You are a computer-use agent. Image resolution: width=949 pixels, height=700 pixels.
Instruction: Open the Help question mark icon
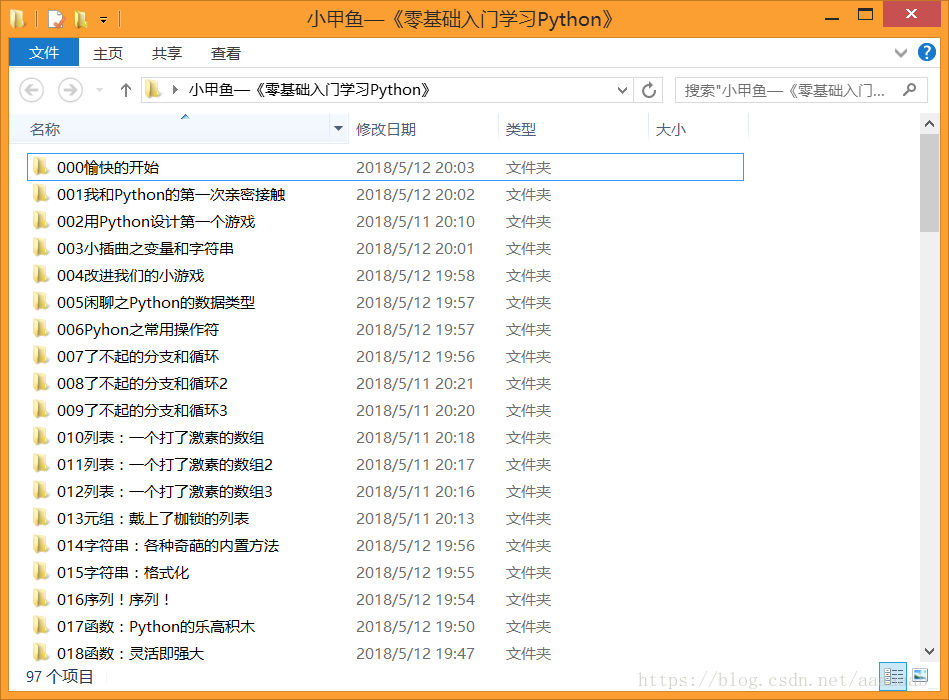[926, 53]
